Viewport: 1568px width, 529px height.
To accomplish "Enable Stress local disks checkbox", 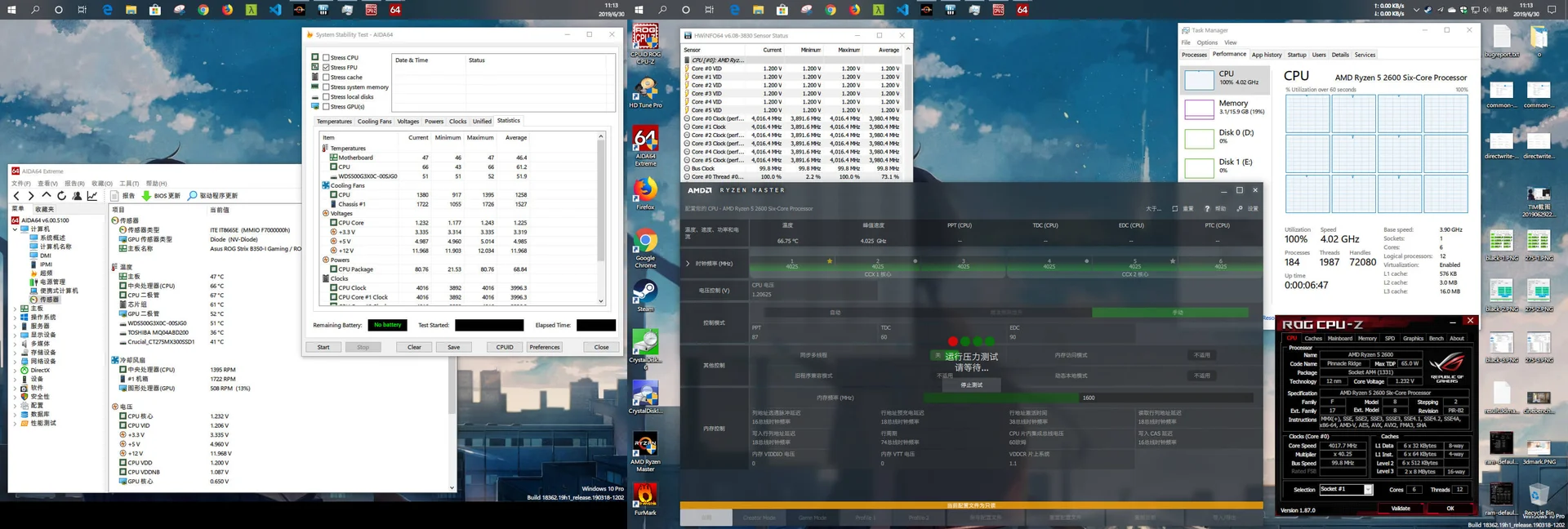I will pyautogui.click(x=326, y=97).
